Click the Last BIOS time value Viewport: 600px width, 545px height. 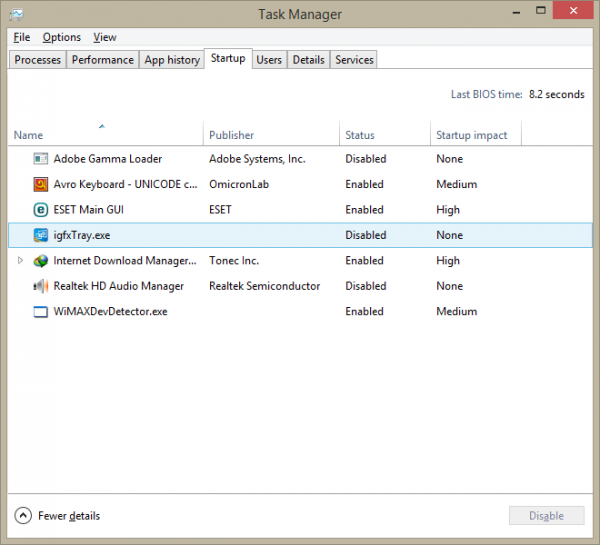click(556, 94)
